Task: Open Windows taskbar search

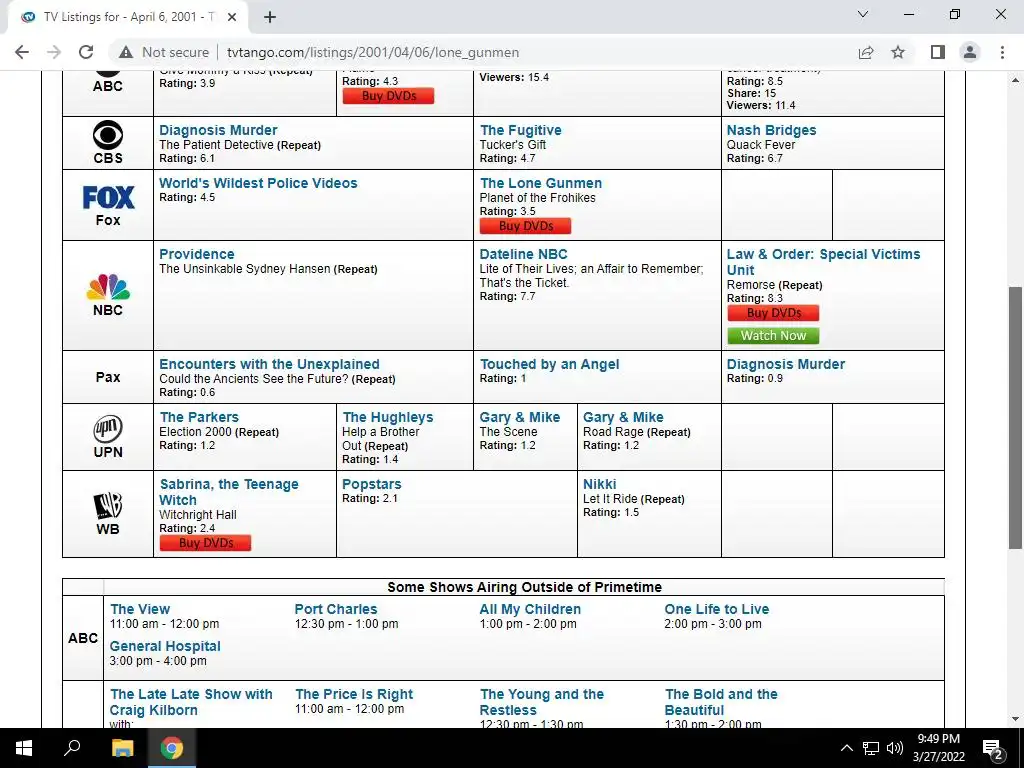Action: (x=72, y=748)
